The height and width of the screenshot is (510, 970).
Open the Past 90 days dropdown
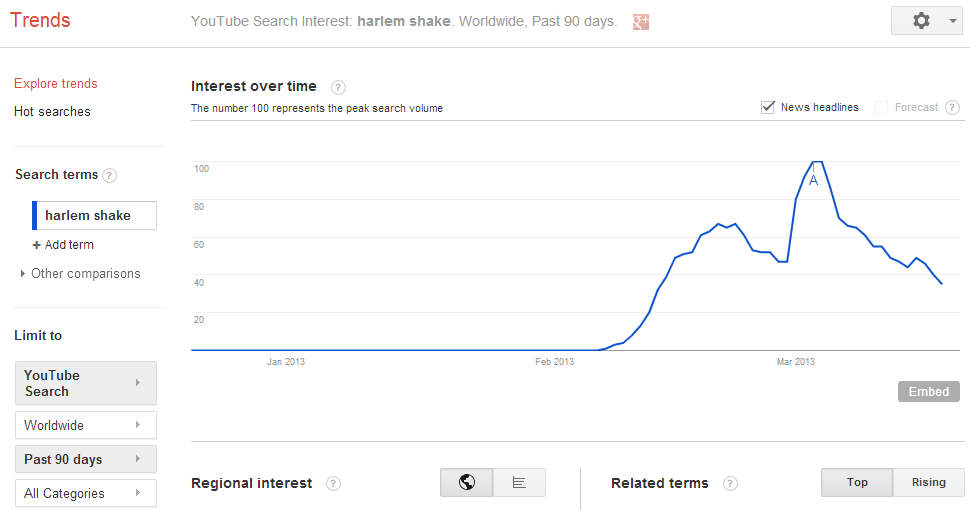click(x=86, y=459)
